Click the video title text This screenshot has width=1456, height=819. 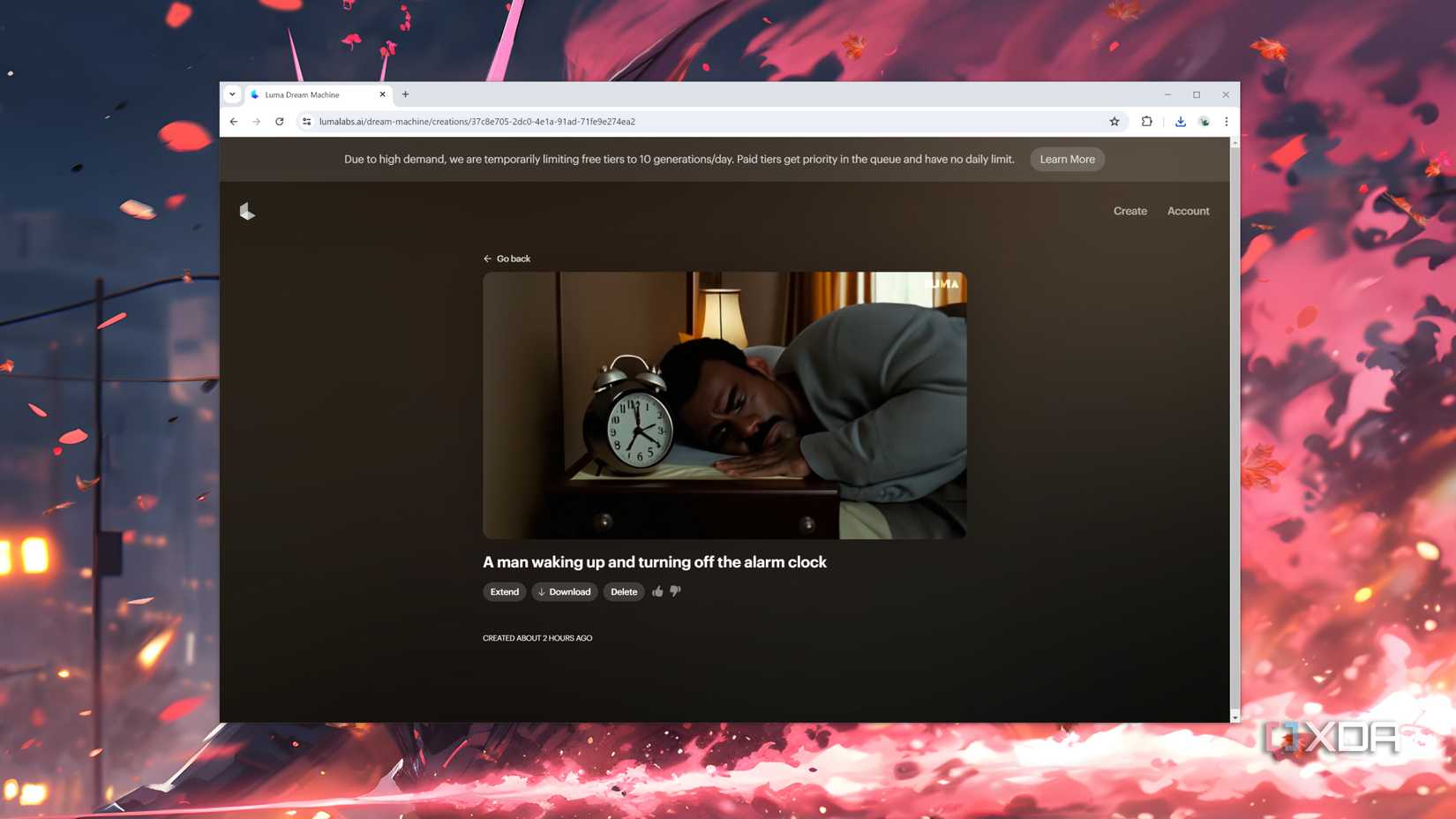tap(655, 562)
